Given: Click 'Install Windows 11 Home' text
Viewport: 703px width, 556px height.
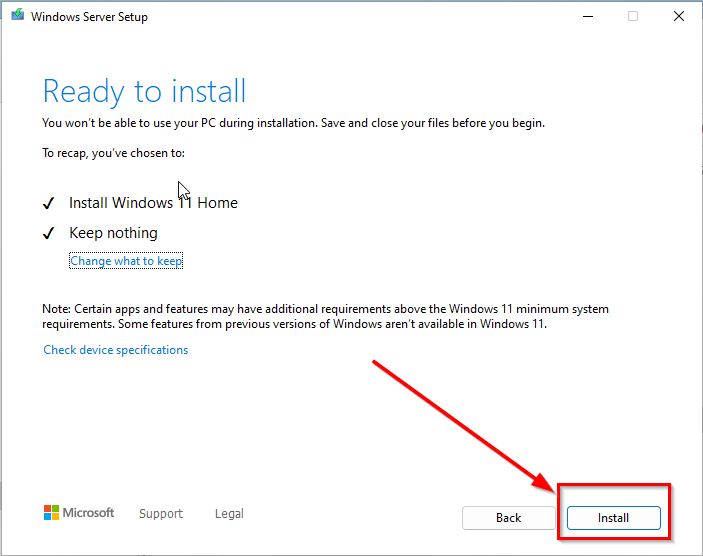Looking at the screenshot, I should [153, 203].
